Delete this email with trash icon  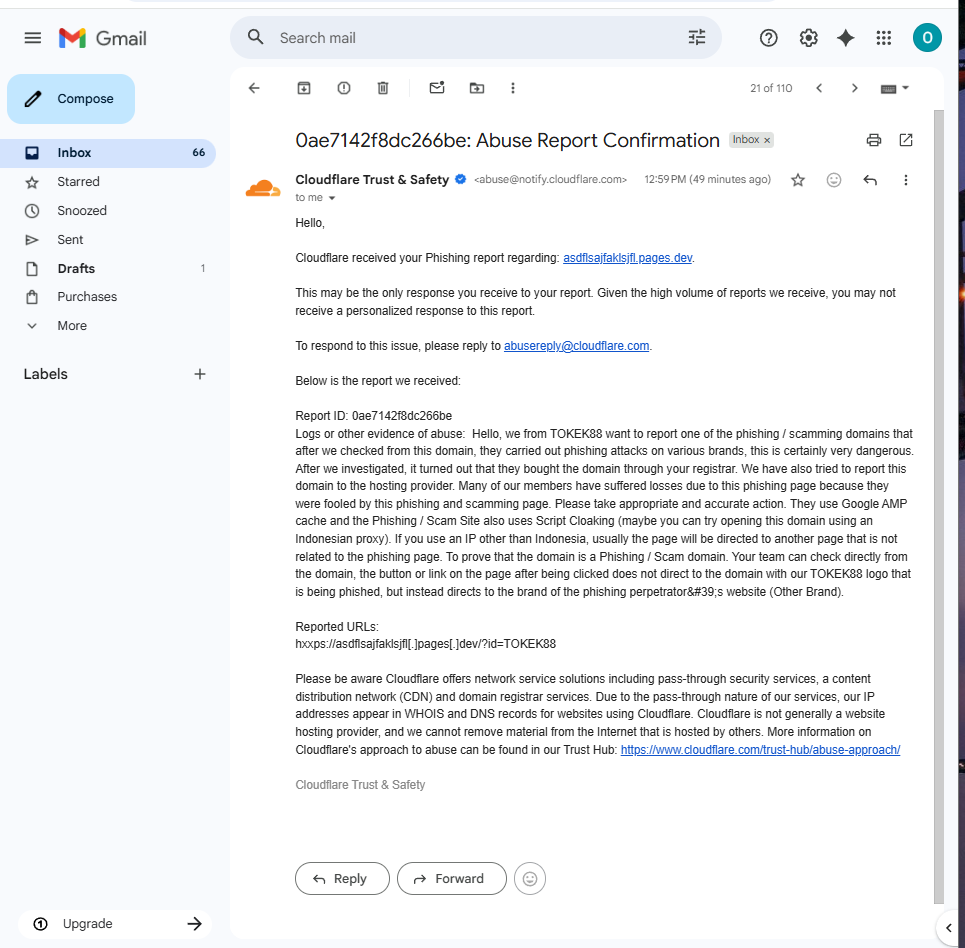click(x=383, y=88)
